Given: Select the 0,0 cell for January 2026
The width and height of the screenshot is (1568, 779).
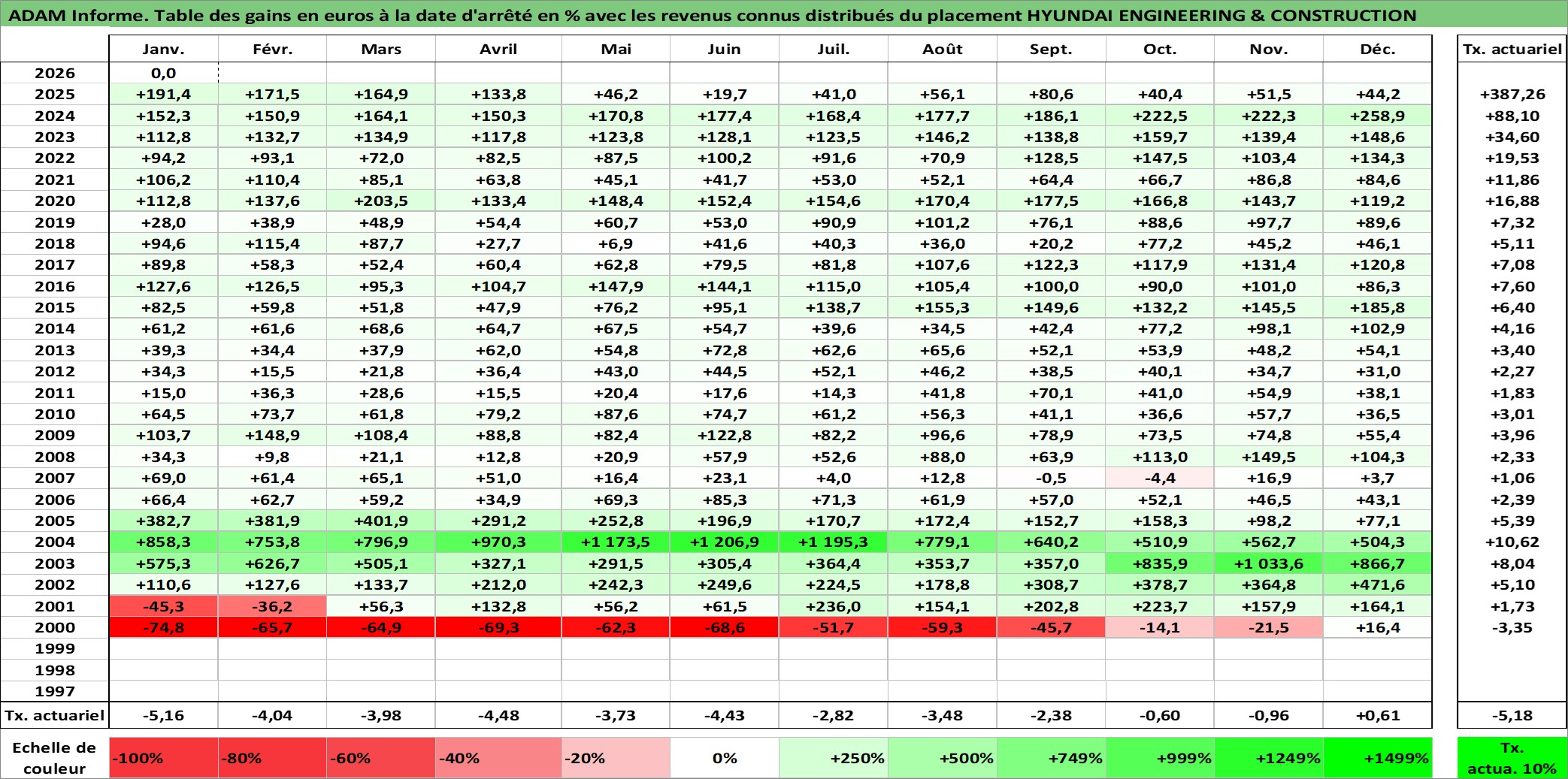Looking at the screenshot, I should click(x=164, y=73).
